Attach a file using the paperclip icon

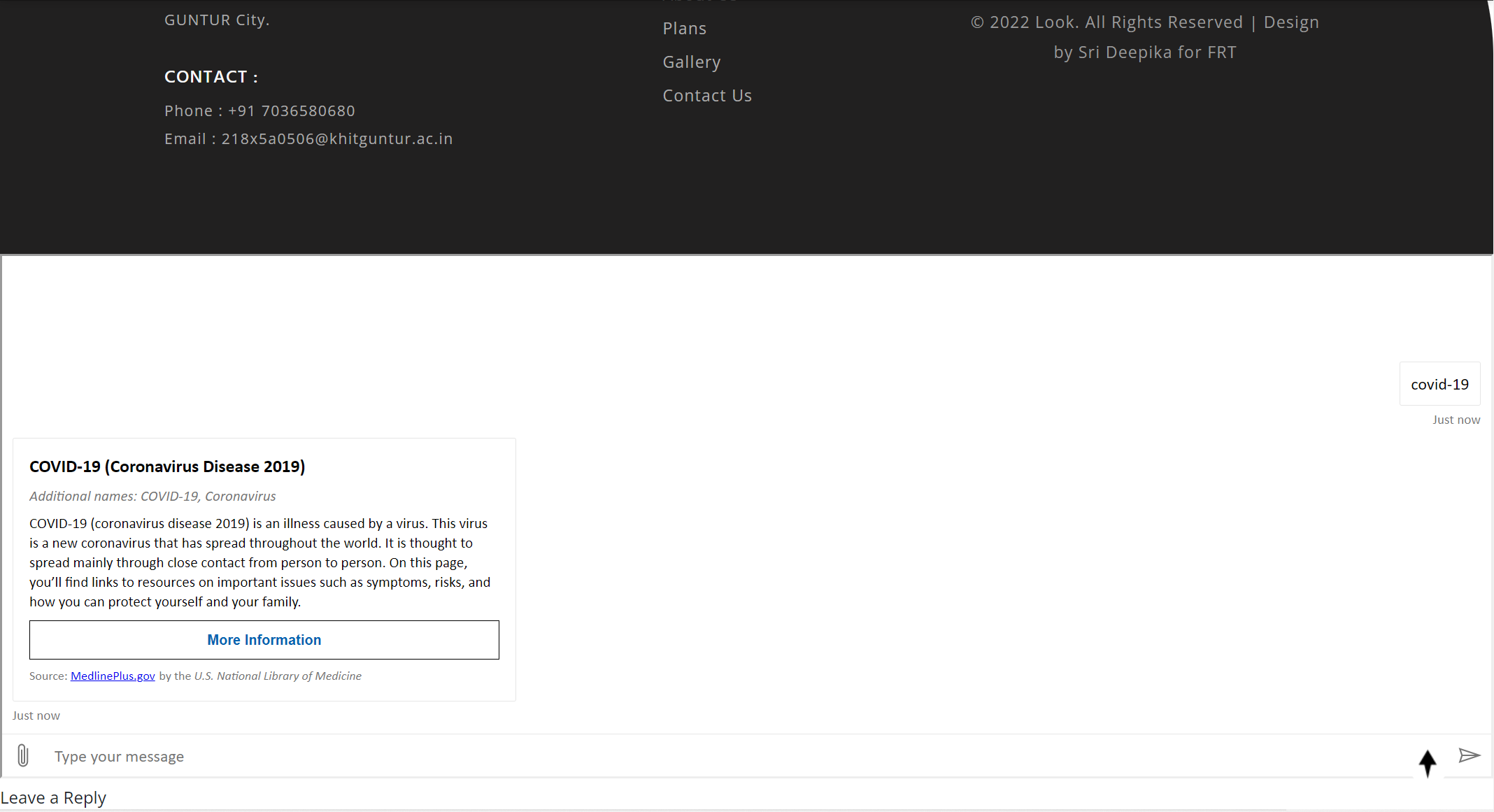pos(23,756)
